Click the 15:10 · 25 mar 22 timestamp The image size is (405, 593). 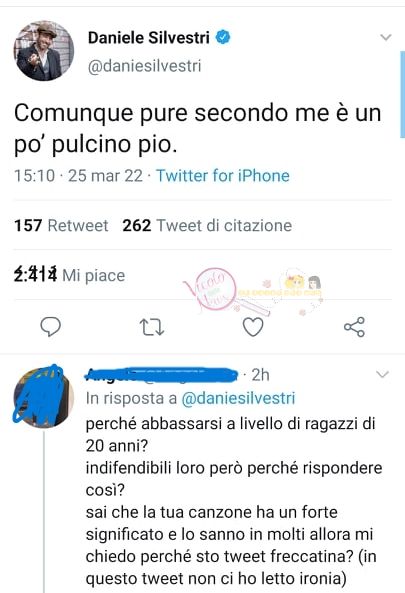coord(78,176)
